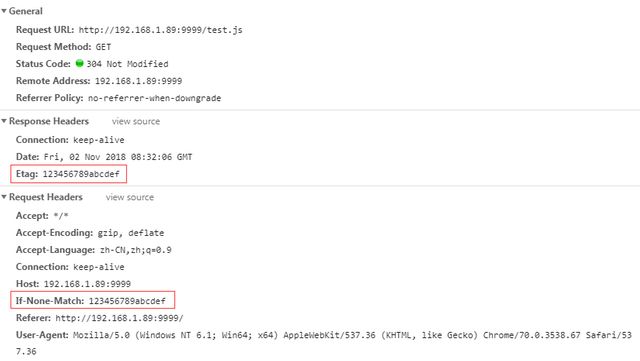Viewport: 640px width, 361px height.
Task: Select the User-Agent header value
Action: 352,335
